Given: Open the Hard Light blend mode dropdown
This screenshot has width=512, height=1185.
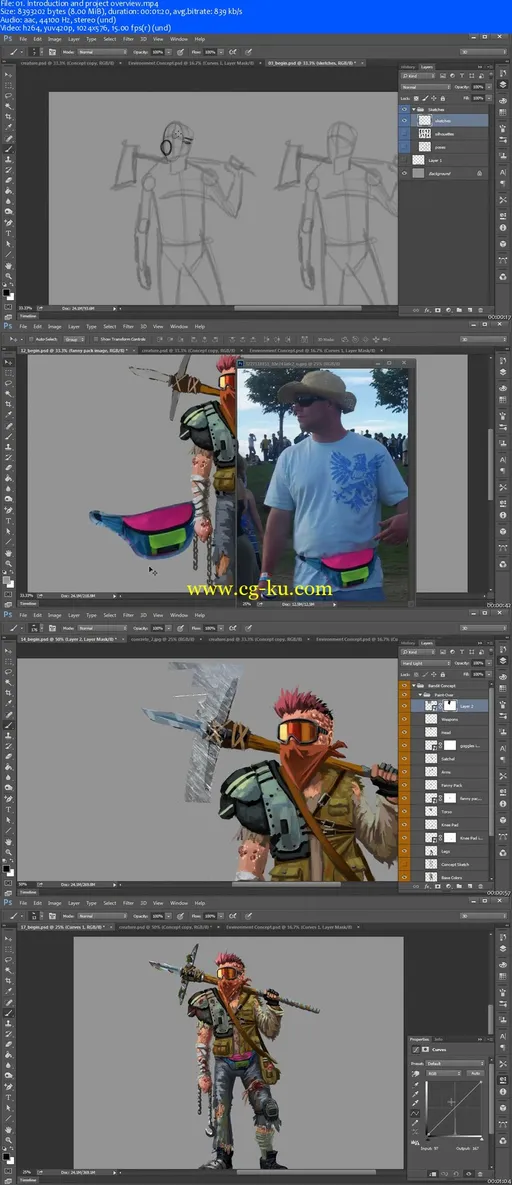Looking at the screenshot, I should click(426, 663).
